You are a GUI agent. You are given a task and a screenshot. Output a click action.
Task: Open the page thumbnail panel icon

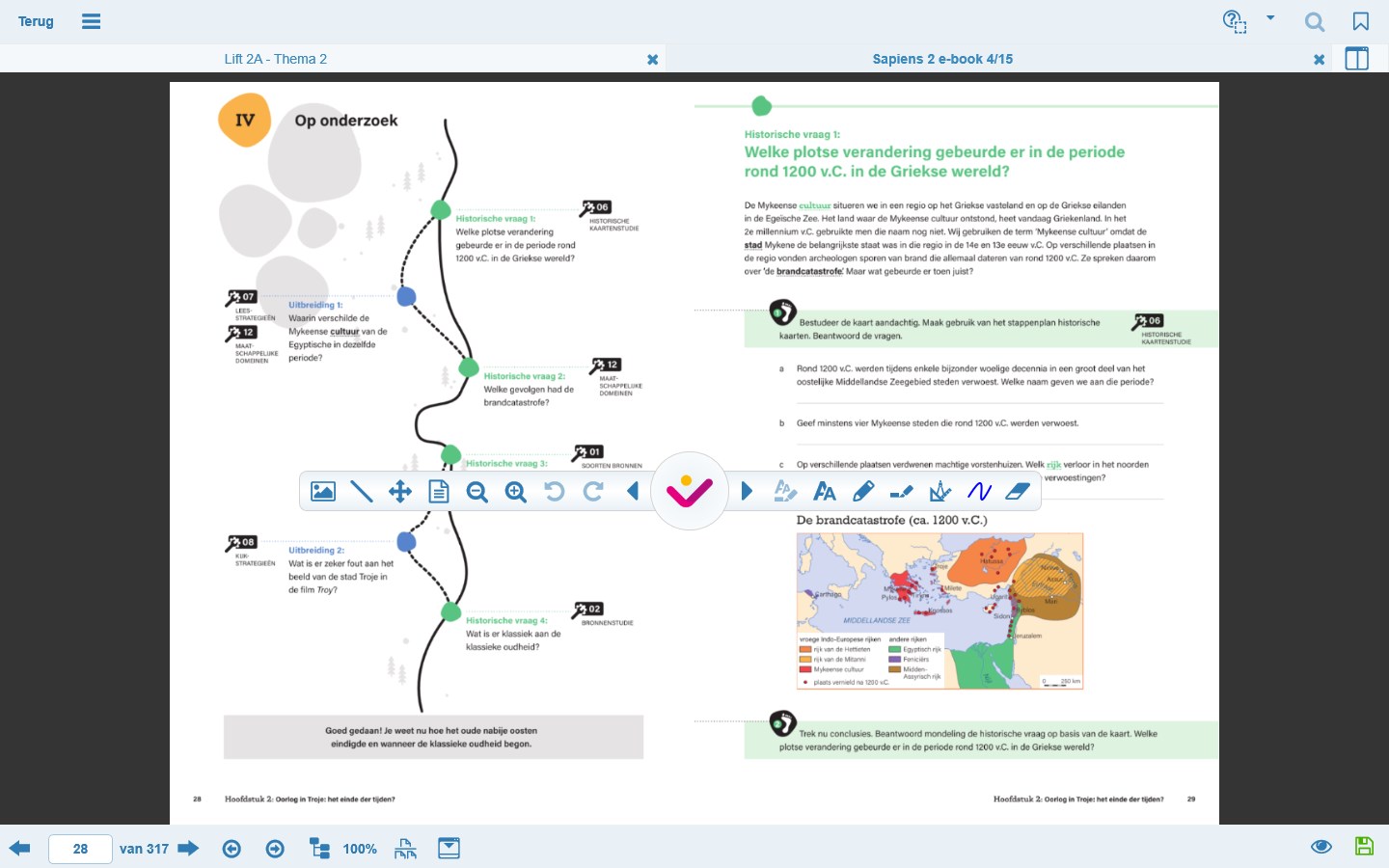coord(449,849)
